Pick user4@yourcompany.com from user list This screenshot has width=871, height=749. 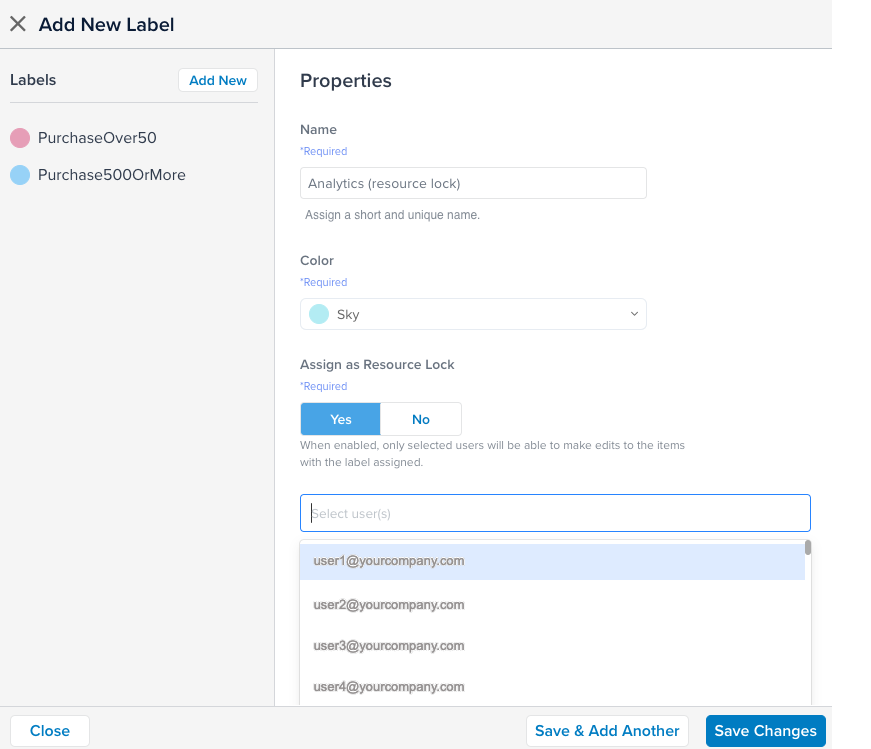[x=389, y=687]
